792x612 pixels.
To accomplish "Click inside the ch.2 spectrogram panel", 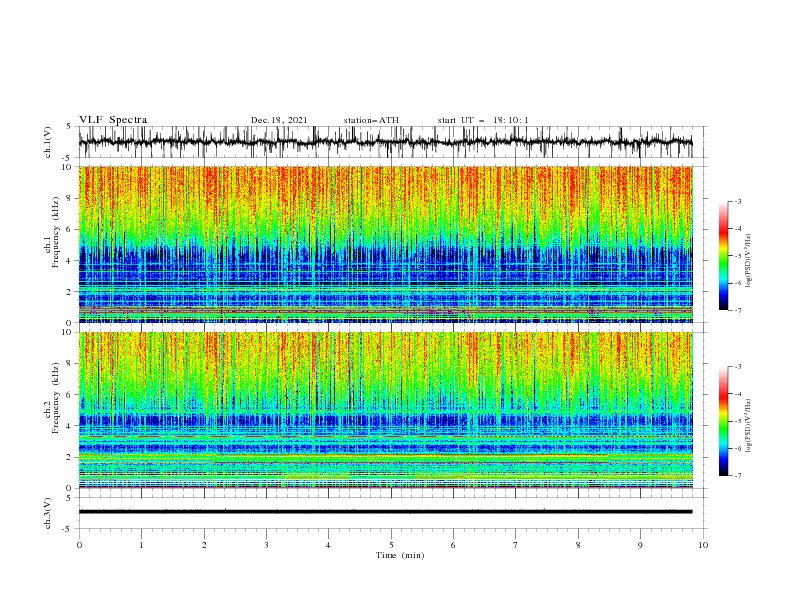I will coord(385,410).
